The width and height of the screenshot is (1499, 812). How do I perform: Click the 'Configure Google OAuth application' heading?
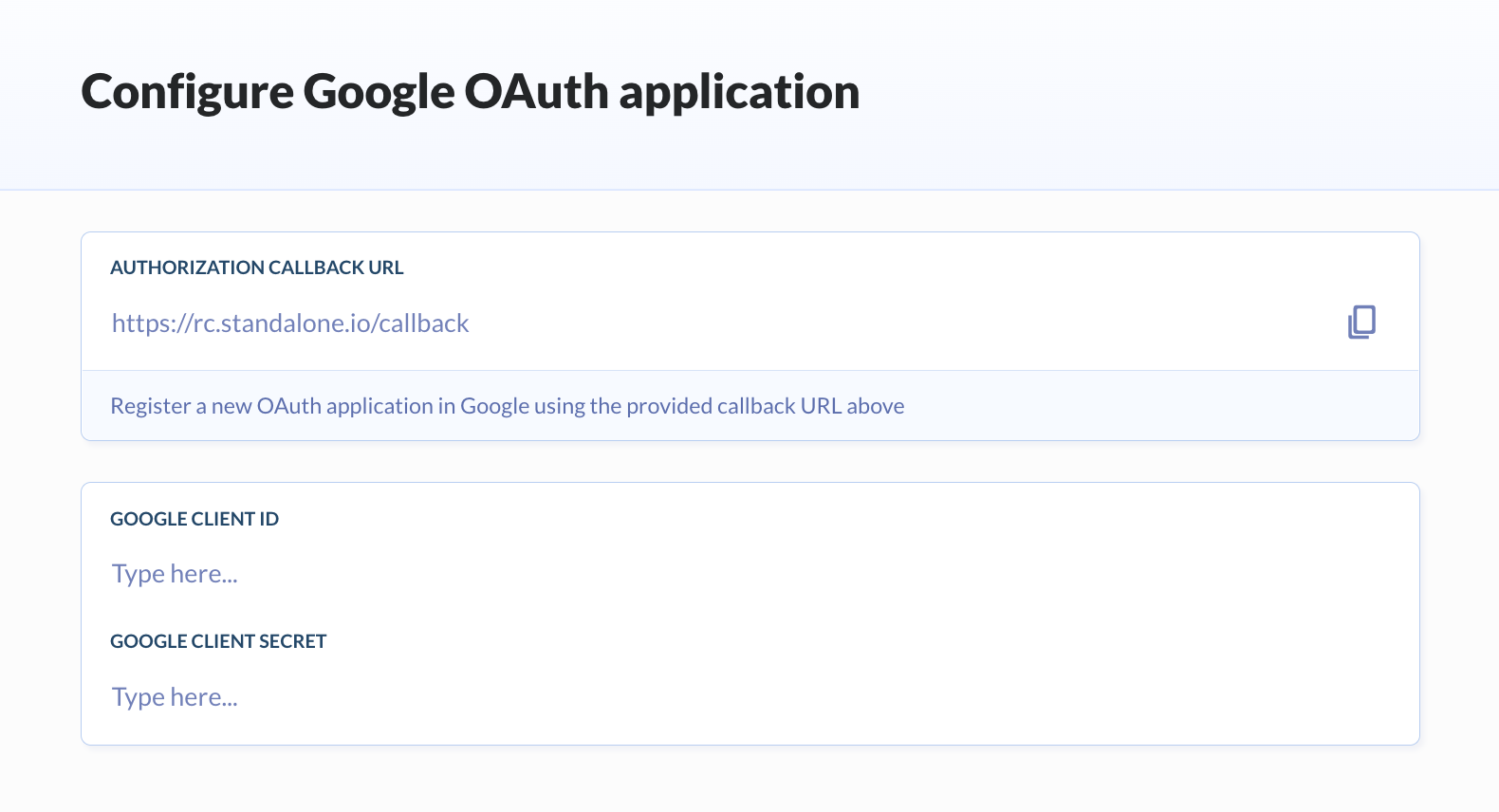[471, 93]
